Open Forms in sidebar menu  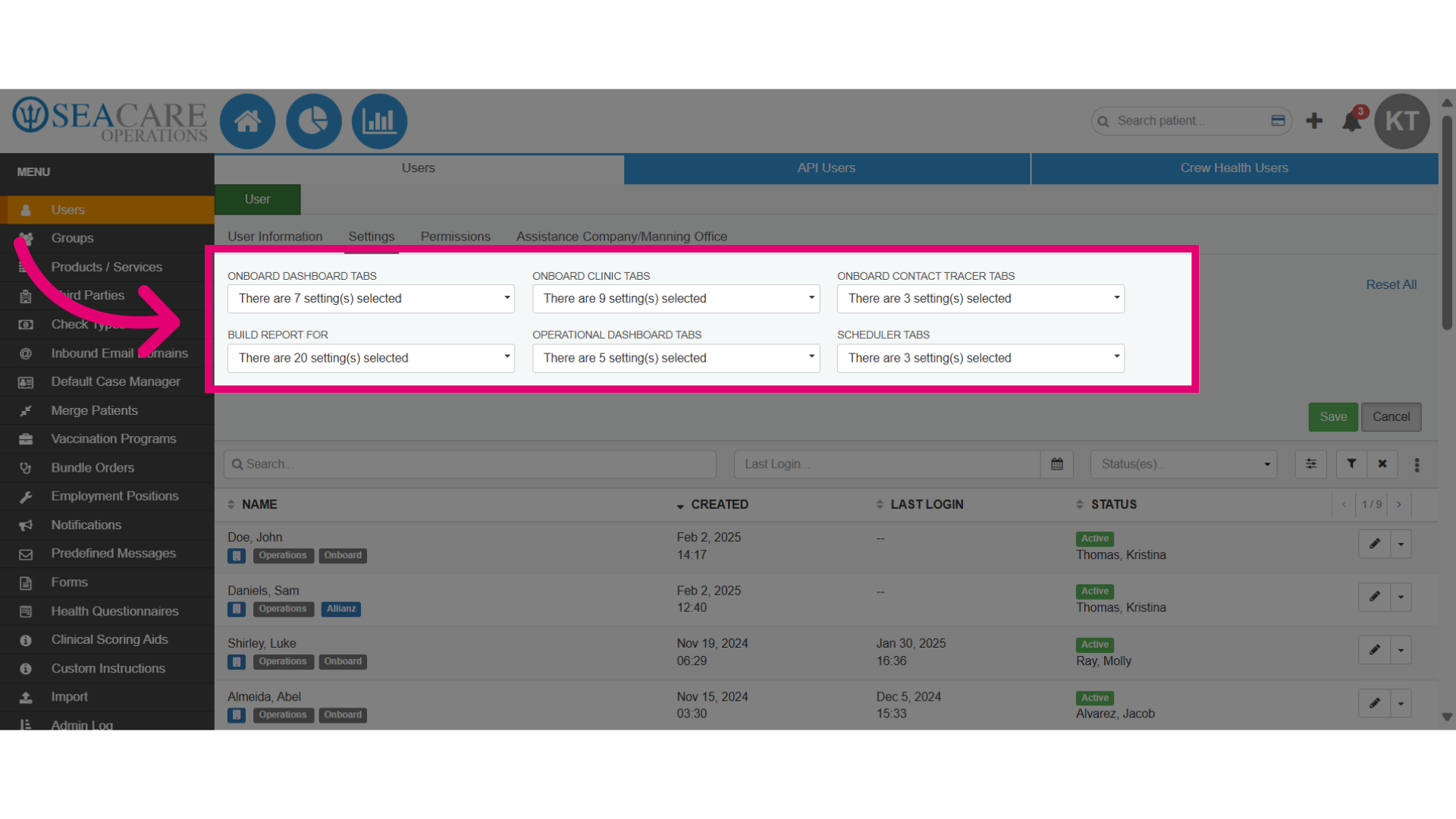(107, 582)
